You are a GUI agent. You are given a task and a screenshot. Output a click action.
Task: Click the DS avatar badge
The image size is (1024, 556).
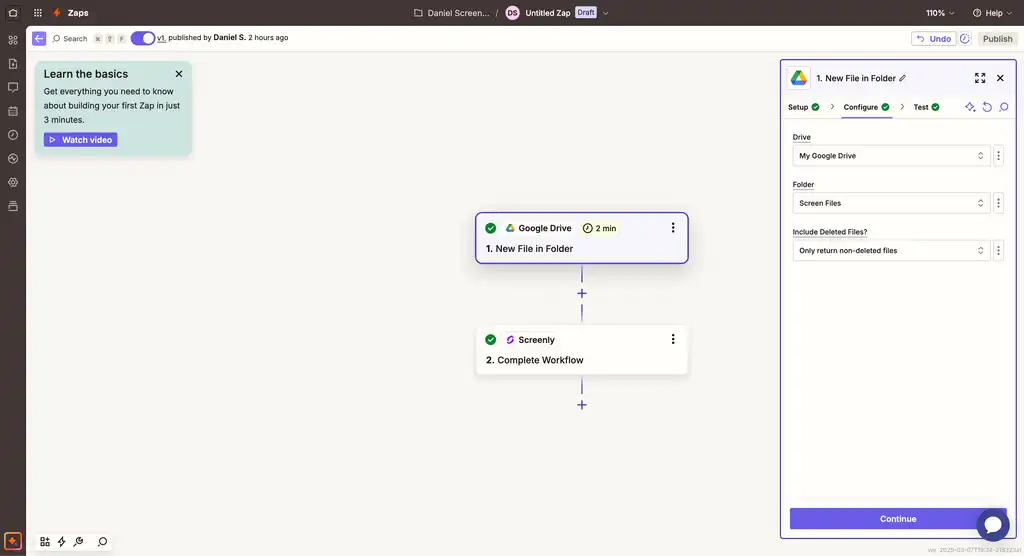click(x=513, y=12)
